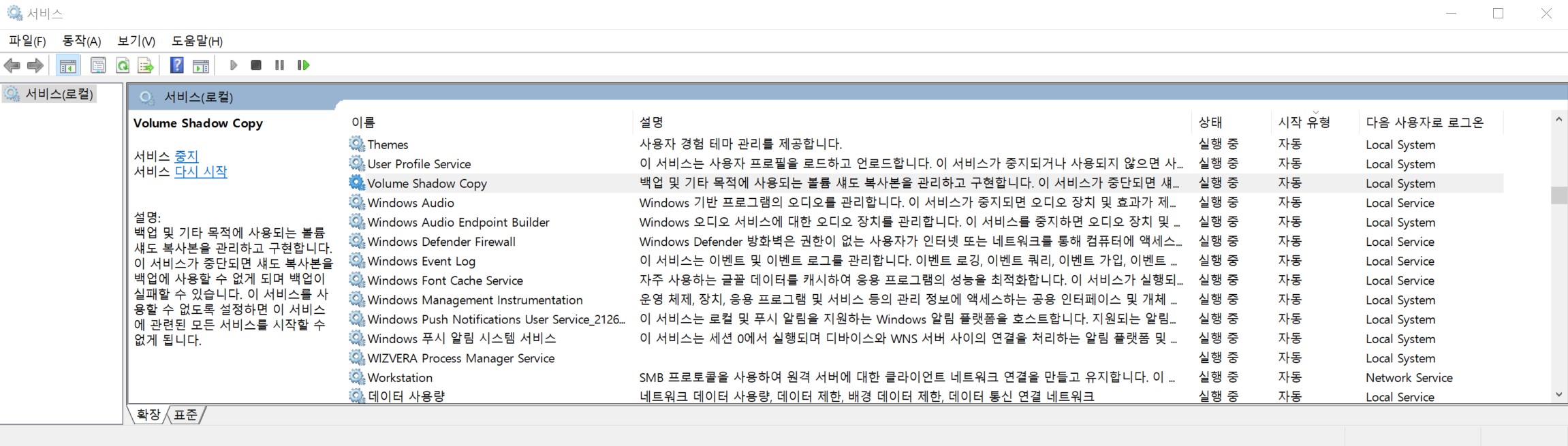The width and height of the screenshot is (1568, 446).
Task: Open the 파일(F) menu
Action: (27, 41)
